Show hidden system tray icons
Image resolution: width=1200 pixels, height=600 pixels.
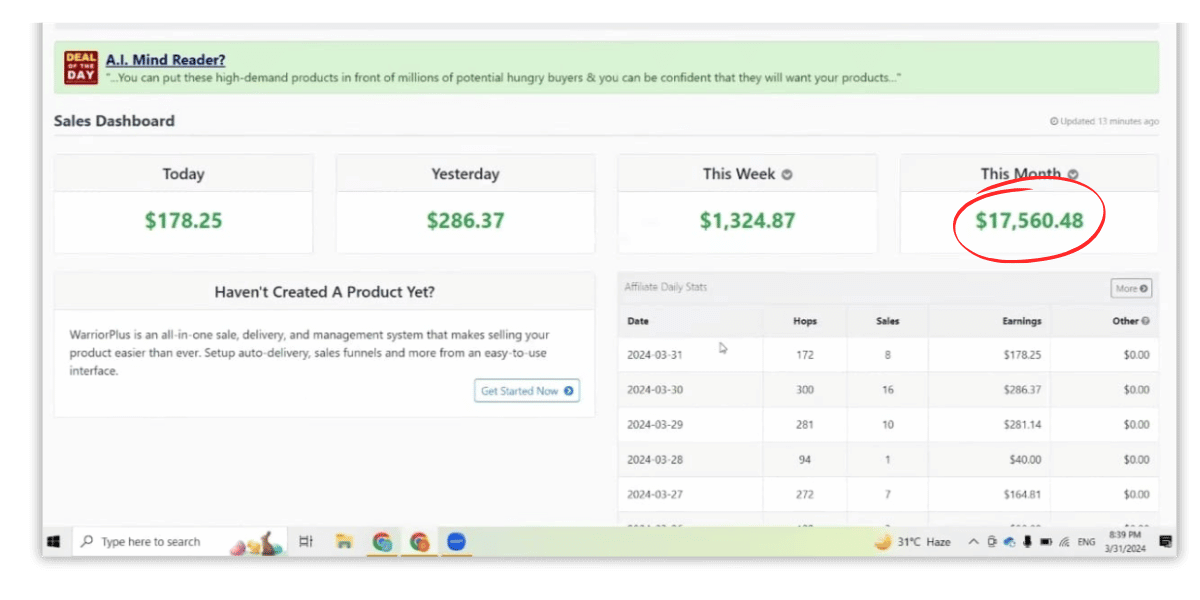tap(973, 541)
